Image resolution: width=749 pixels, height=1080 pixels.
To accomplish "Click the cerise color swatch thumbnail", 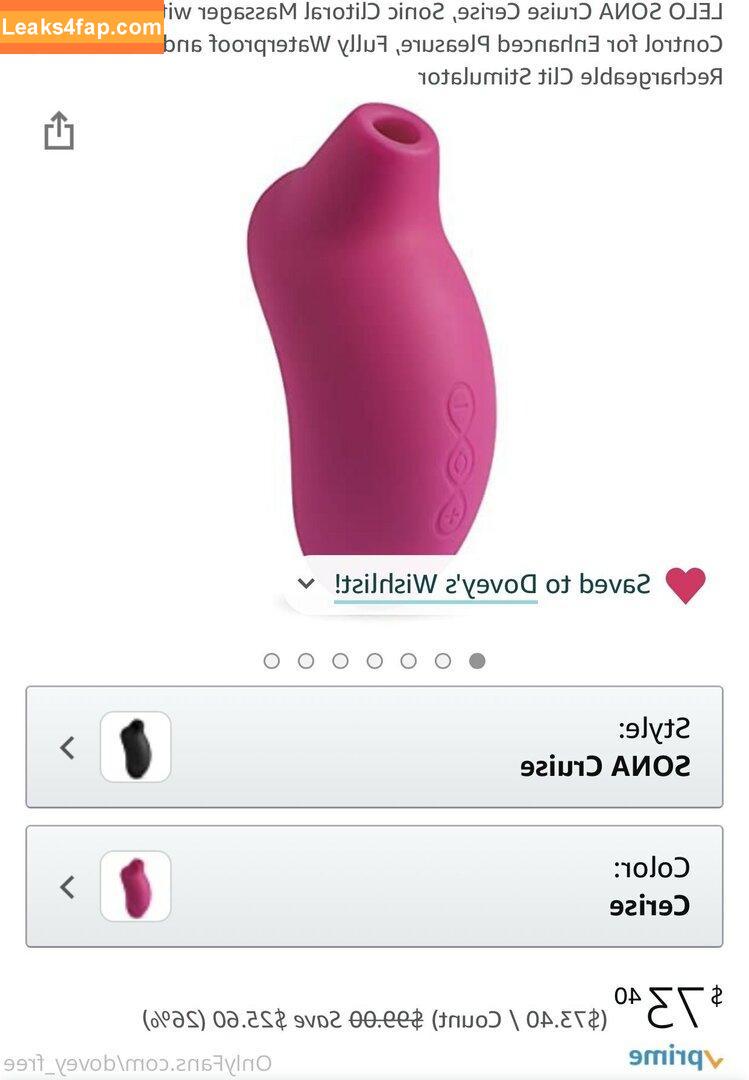I will 136,886.
